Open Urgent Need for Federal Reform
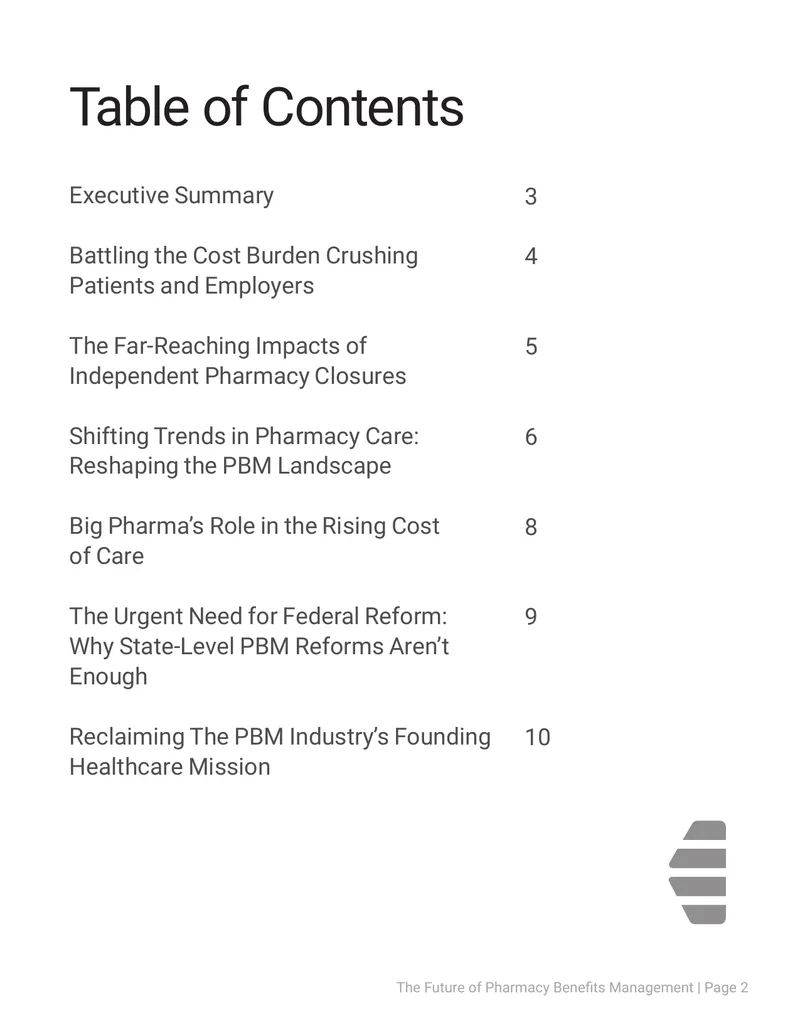The height and width of the screenshot is (1035, 800). (x=259, y=646)
